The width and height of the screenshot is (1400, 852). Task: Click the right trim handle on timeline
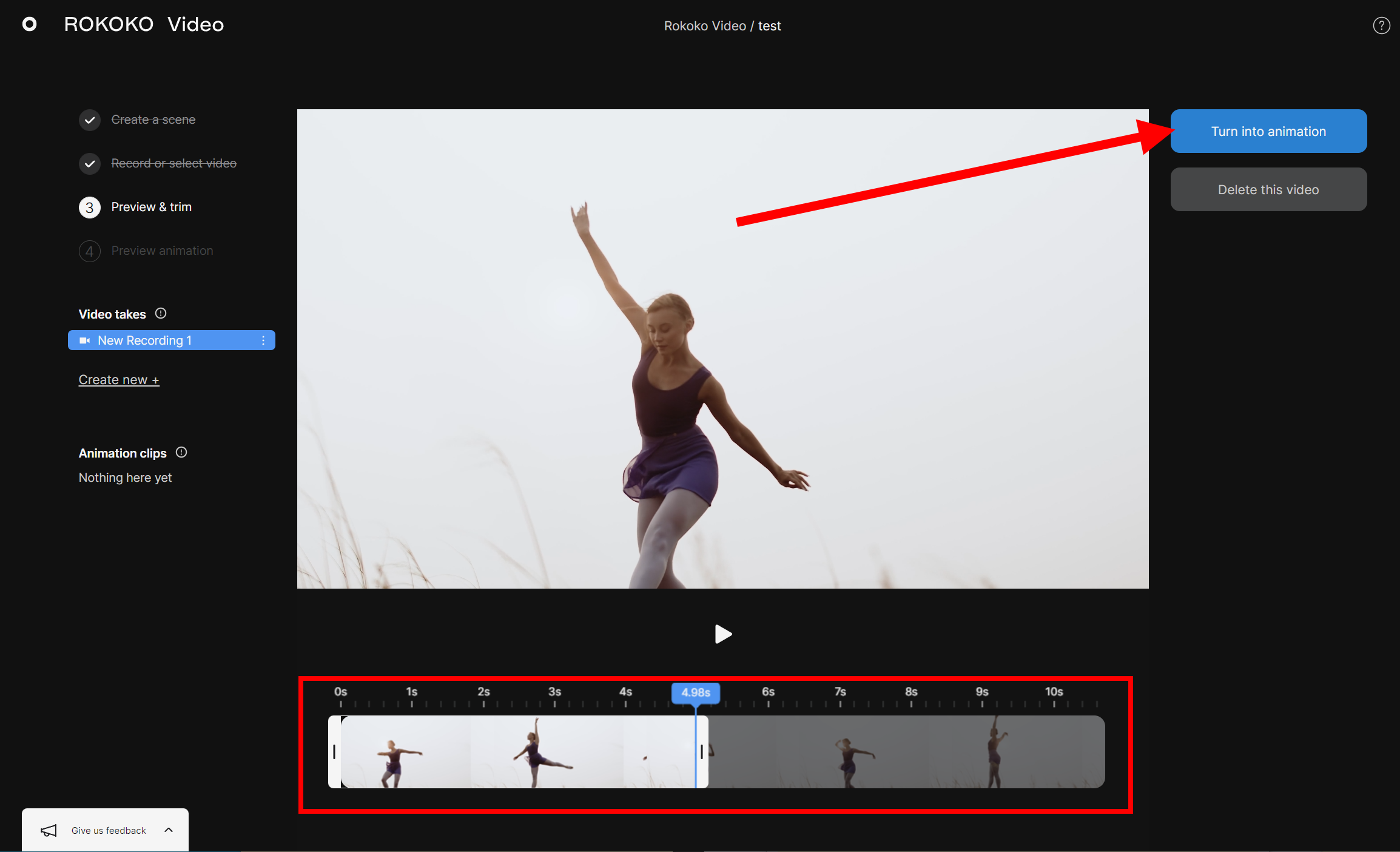pyautogui.click(x=702, y=752)
